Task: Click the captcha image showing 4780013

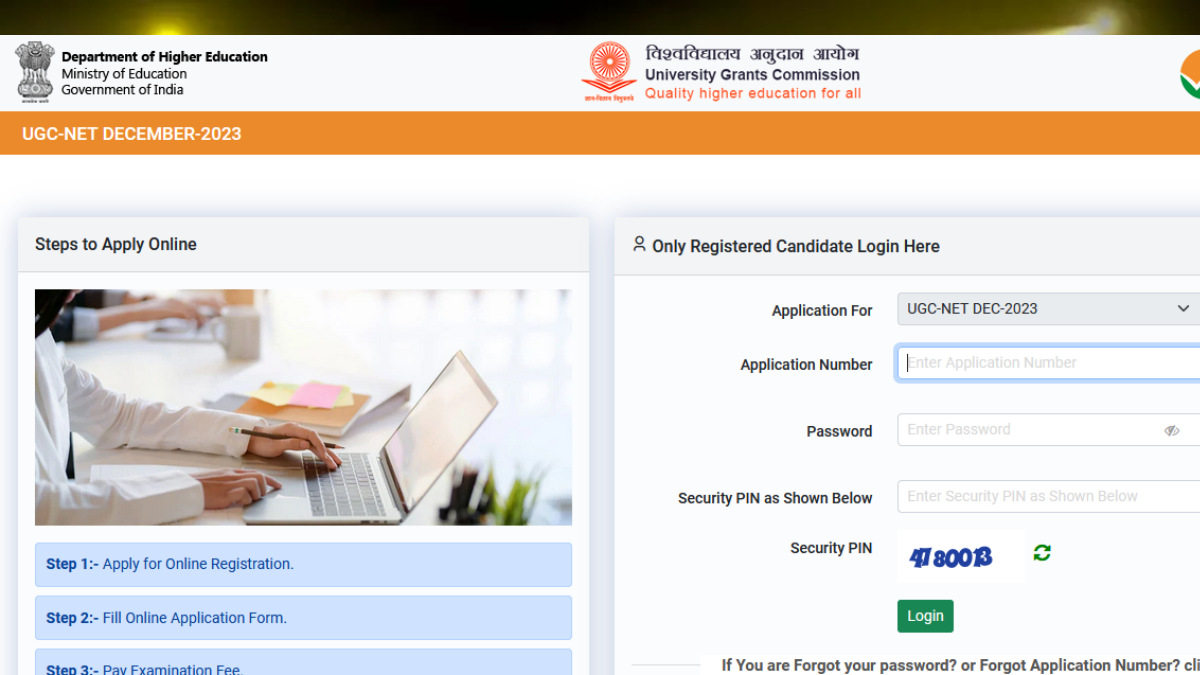Action: point(960,557)
